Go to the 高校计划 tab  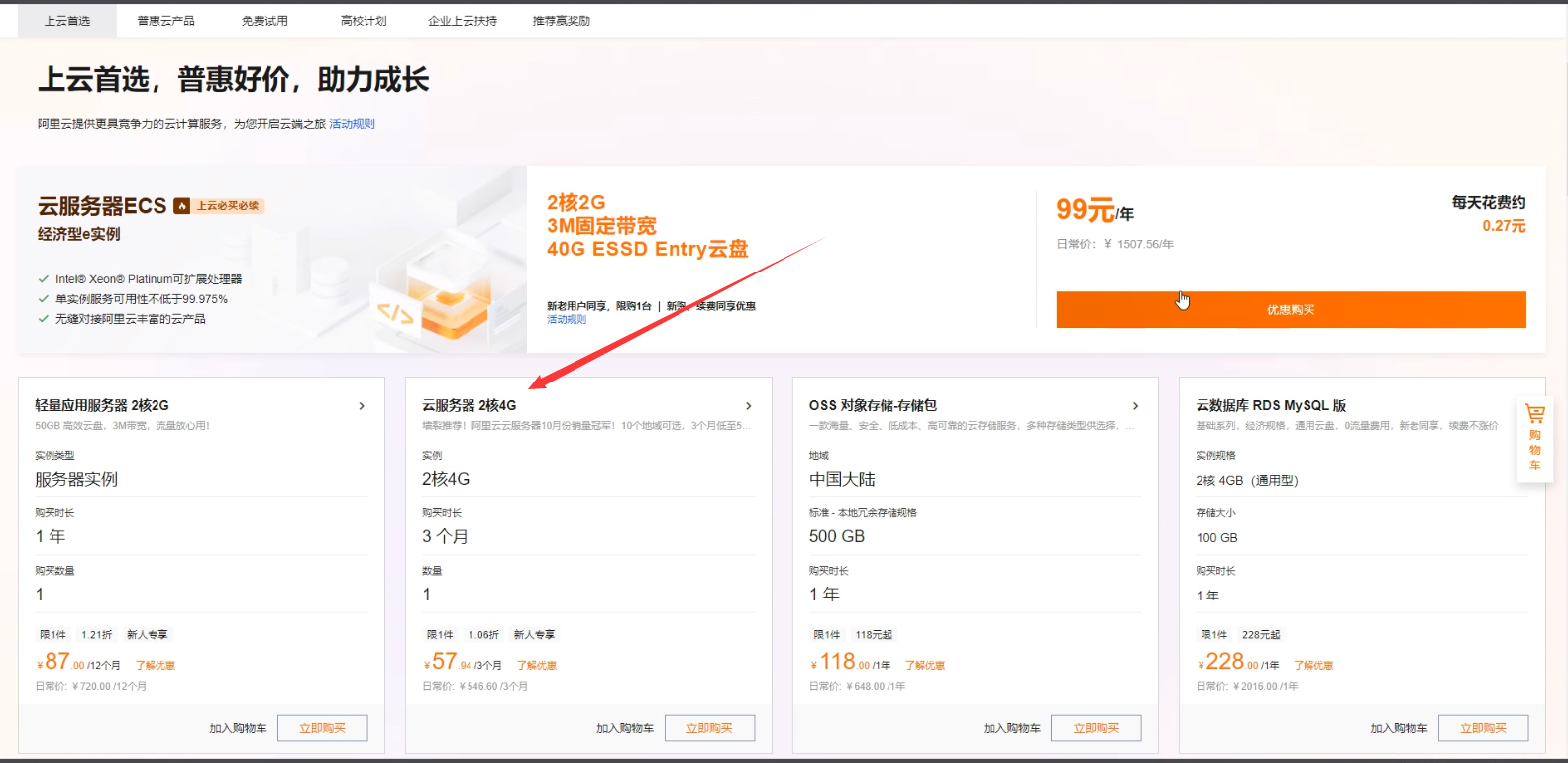364,21
